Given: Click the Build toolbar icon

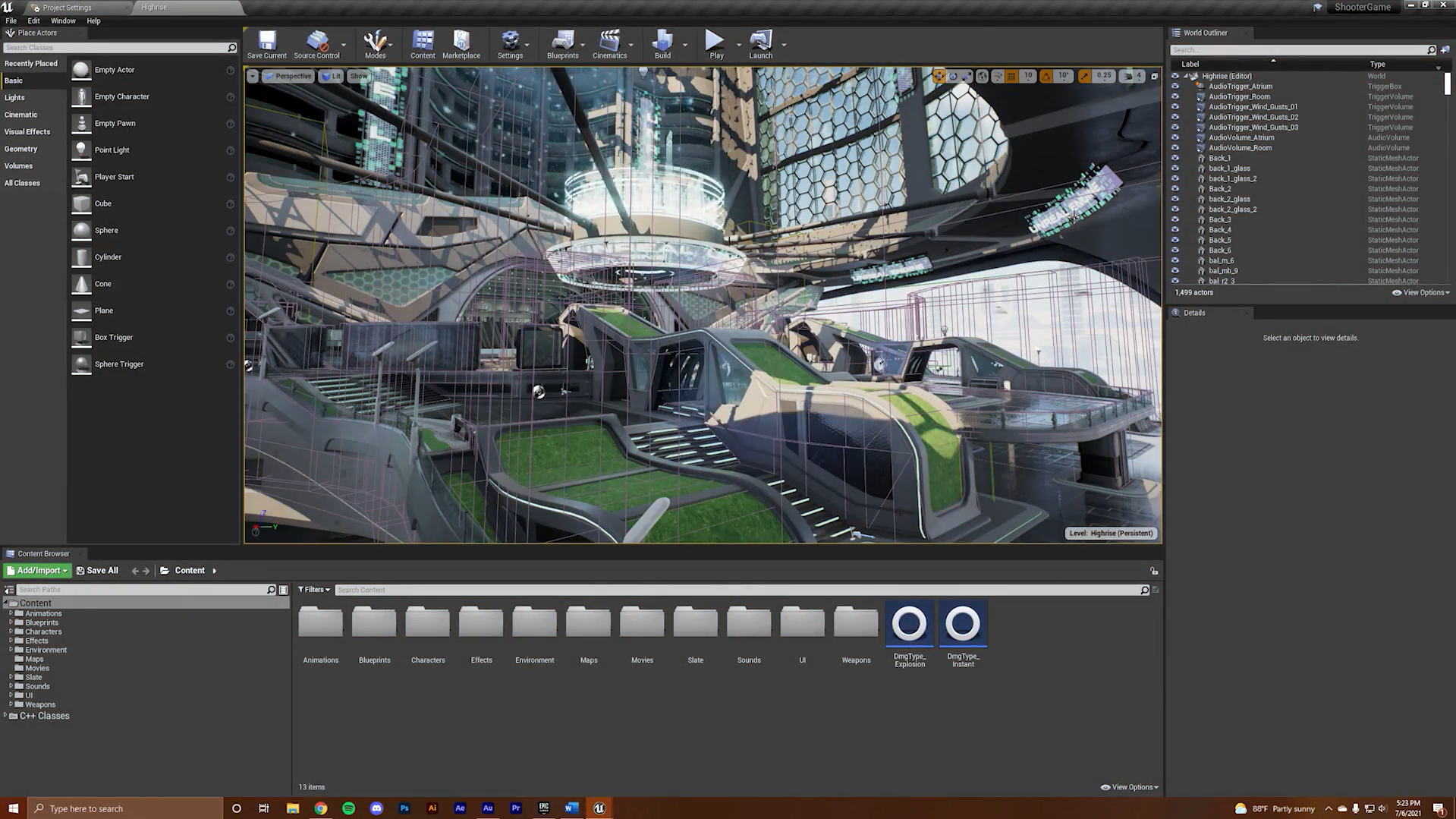Looking at the screenshot, I should point(662,42).
